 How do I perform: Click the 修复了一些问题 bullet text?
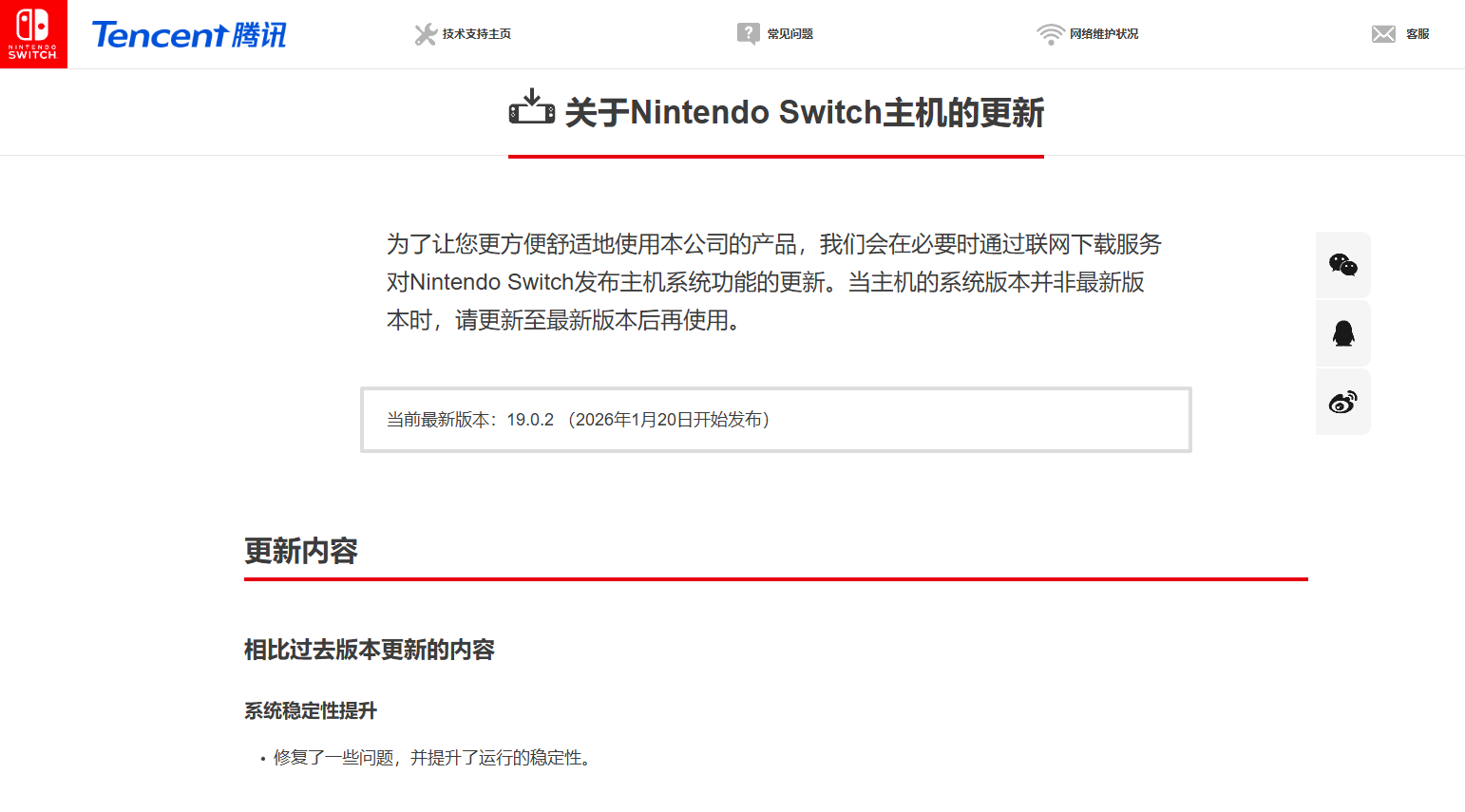tap(433, 758)
